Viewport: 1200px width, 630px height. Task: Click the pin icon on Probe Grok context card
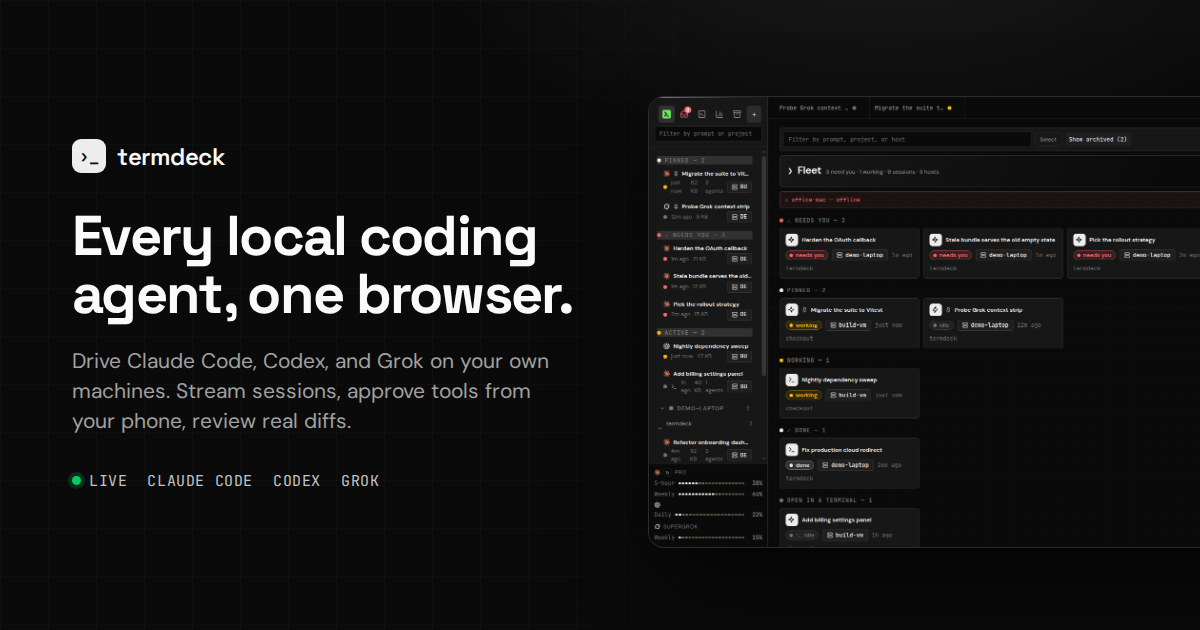tap(950, 310)
